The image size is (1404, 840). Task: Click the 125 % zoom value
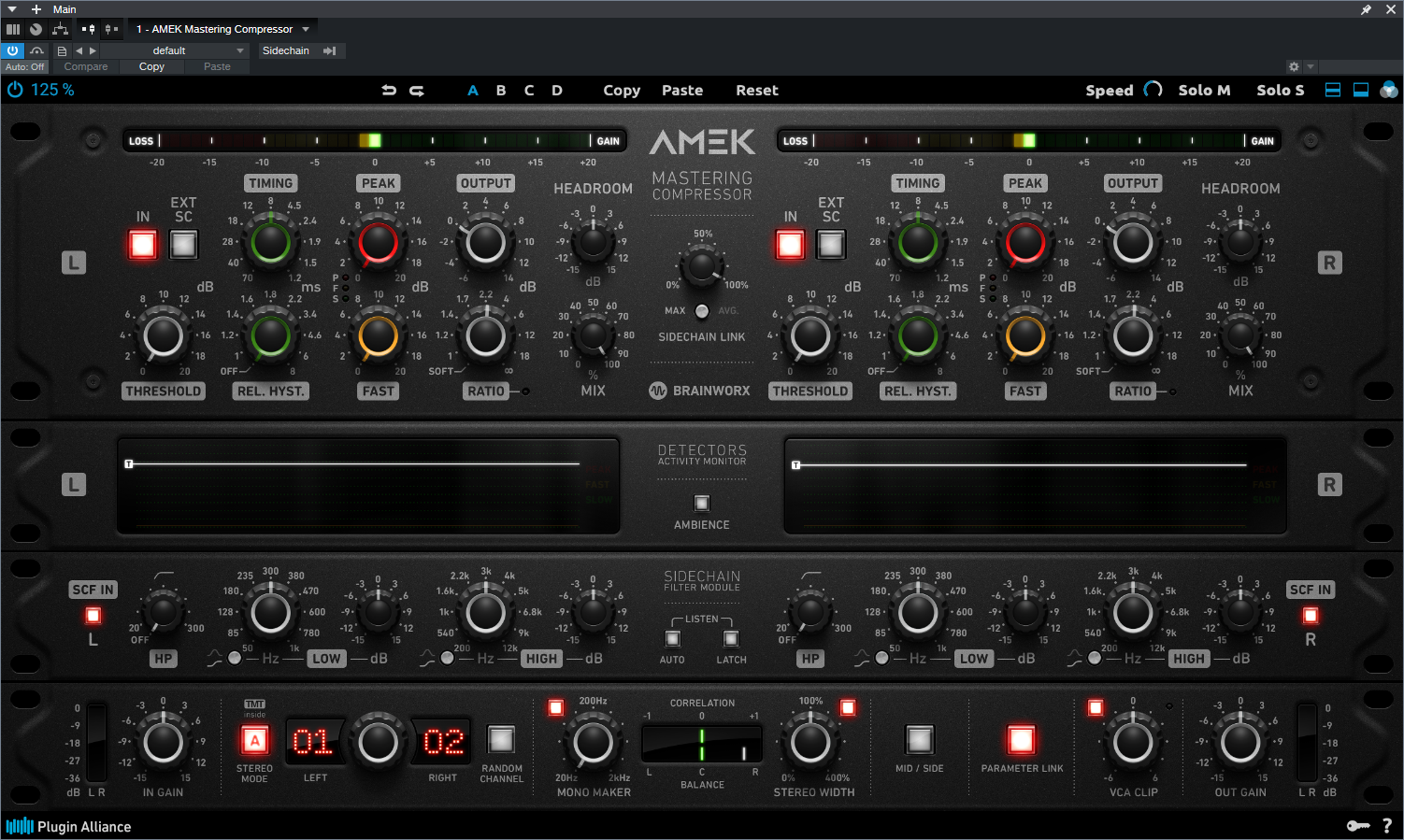52,90
